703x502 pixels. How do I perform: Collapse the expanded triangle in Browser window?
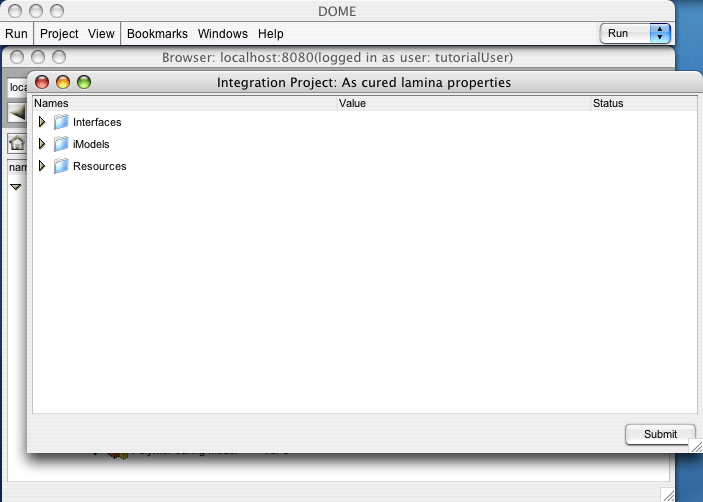pos(16,187)
